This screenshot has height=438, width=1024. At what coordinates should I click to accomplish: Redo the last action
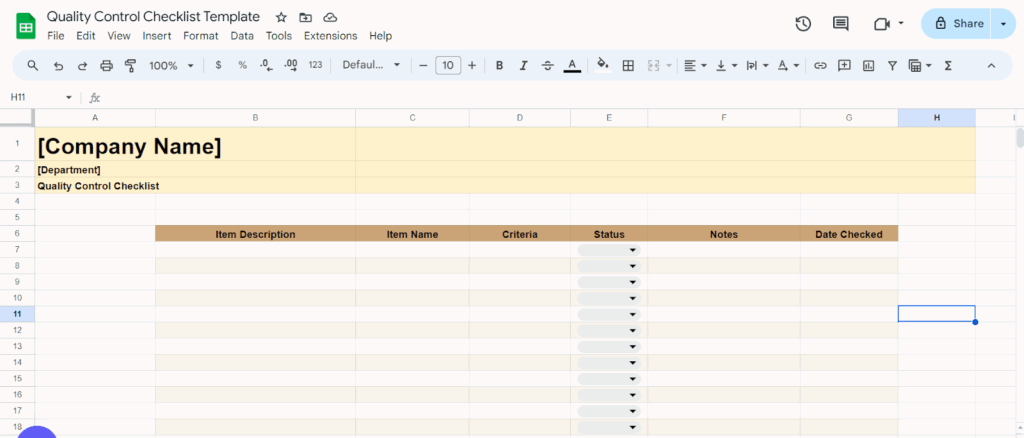click(x=82, y=65)
